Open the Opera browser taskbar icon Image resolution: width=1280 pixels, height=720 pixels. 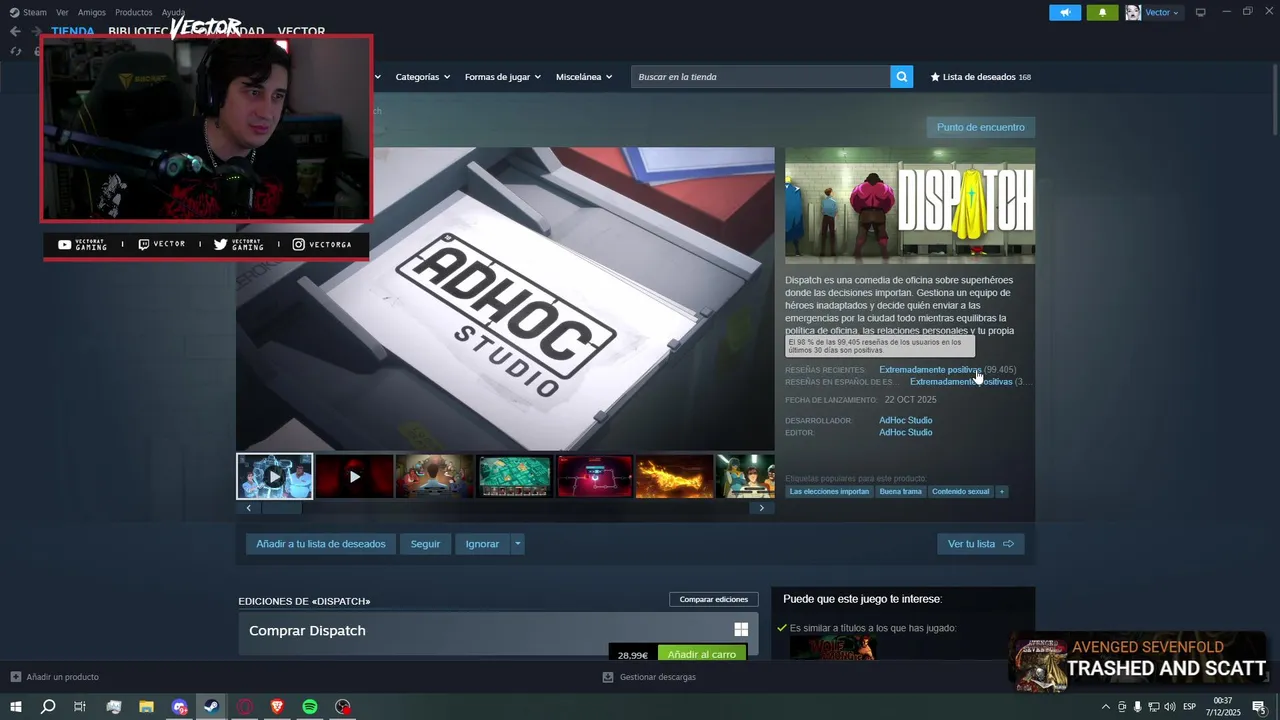[x=245, y=707]
